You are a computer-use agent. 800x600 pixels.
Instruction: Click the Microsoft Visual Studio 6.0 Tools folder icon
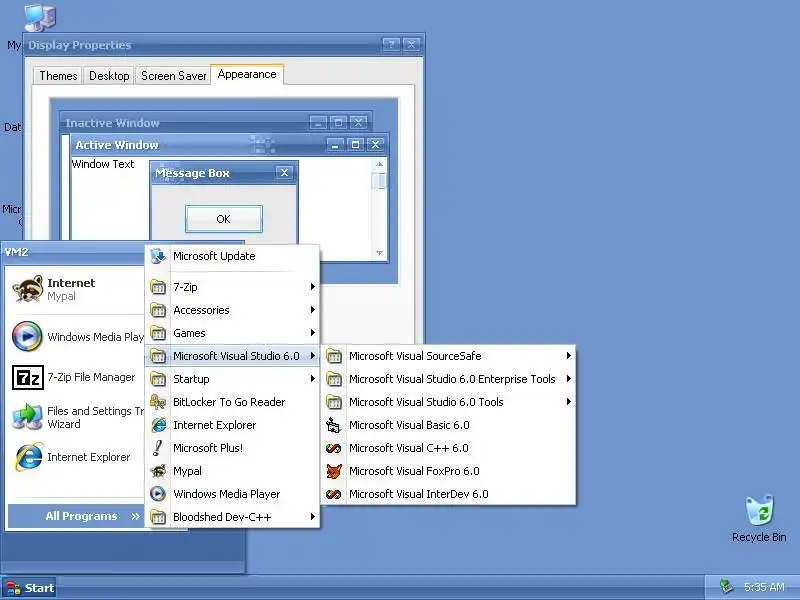[334, 402]
